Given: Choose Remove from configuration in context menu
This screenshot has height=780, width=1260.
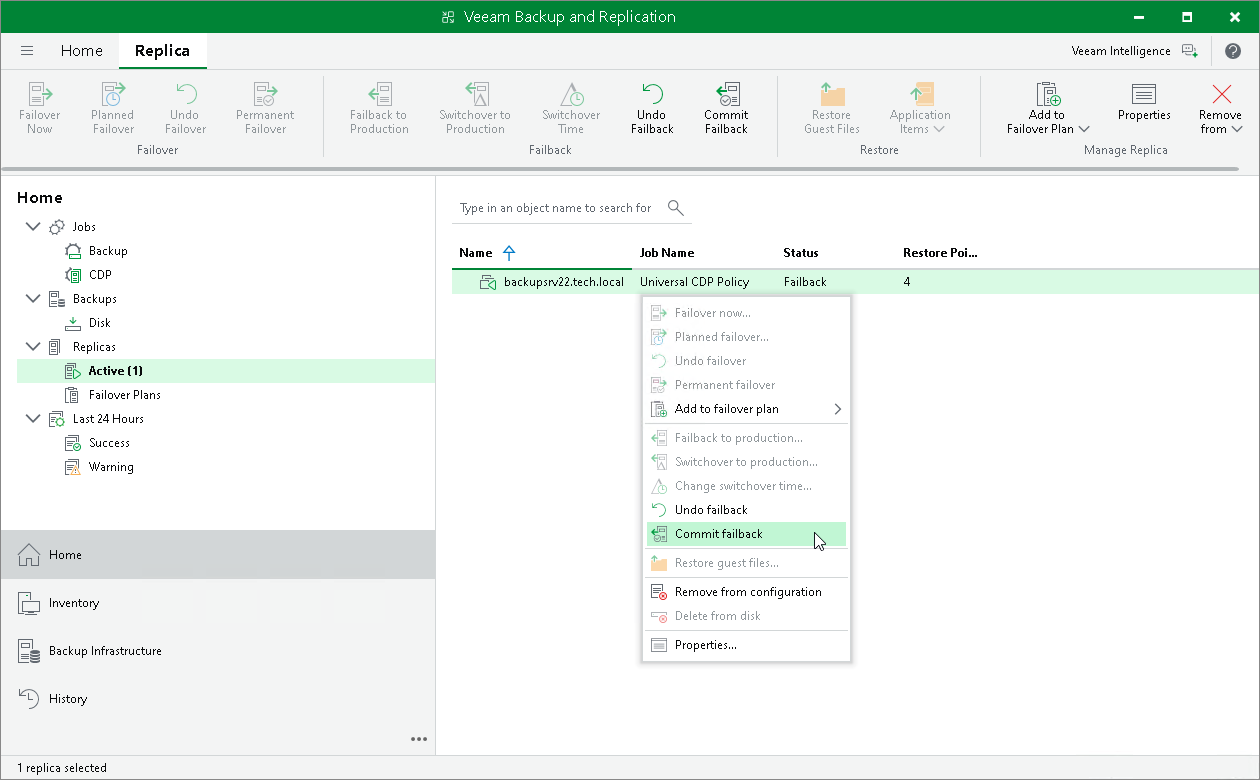Looking at the screenshot, I should (747, 592).
